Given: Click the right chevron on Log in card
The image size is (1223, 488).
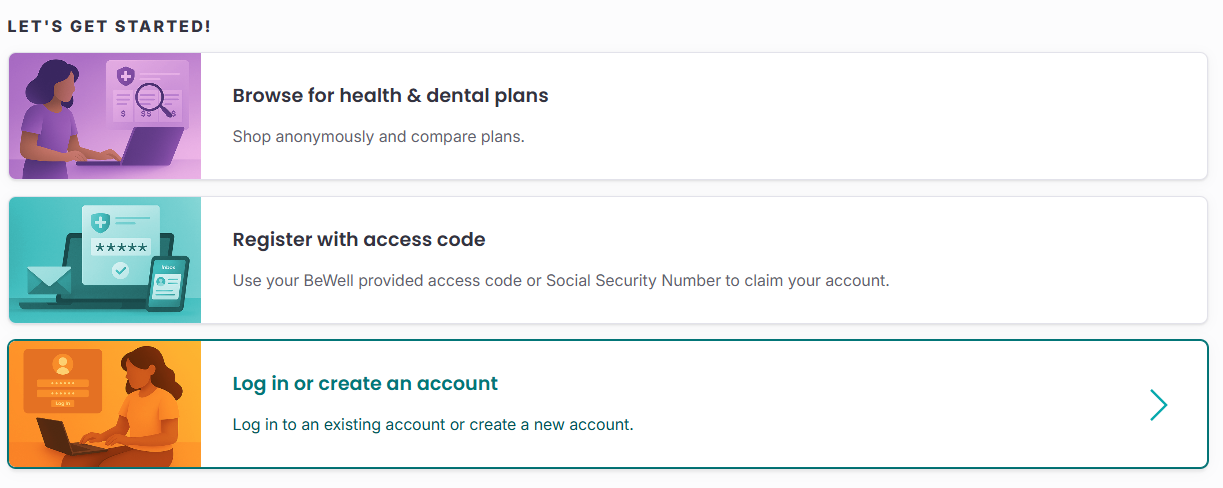Looking at the screenshot, I should click(1158, 404).
